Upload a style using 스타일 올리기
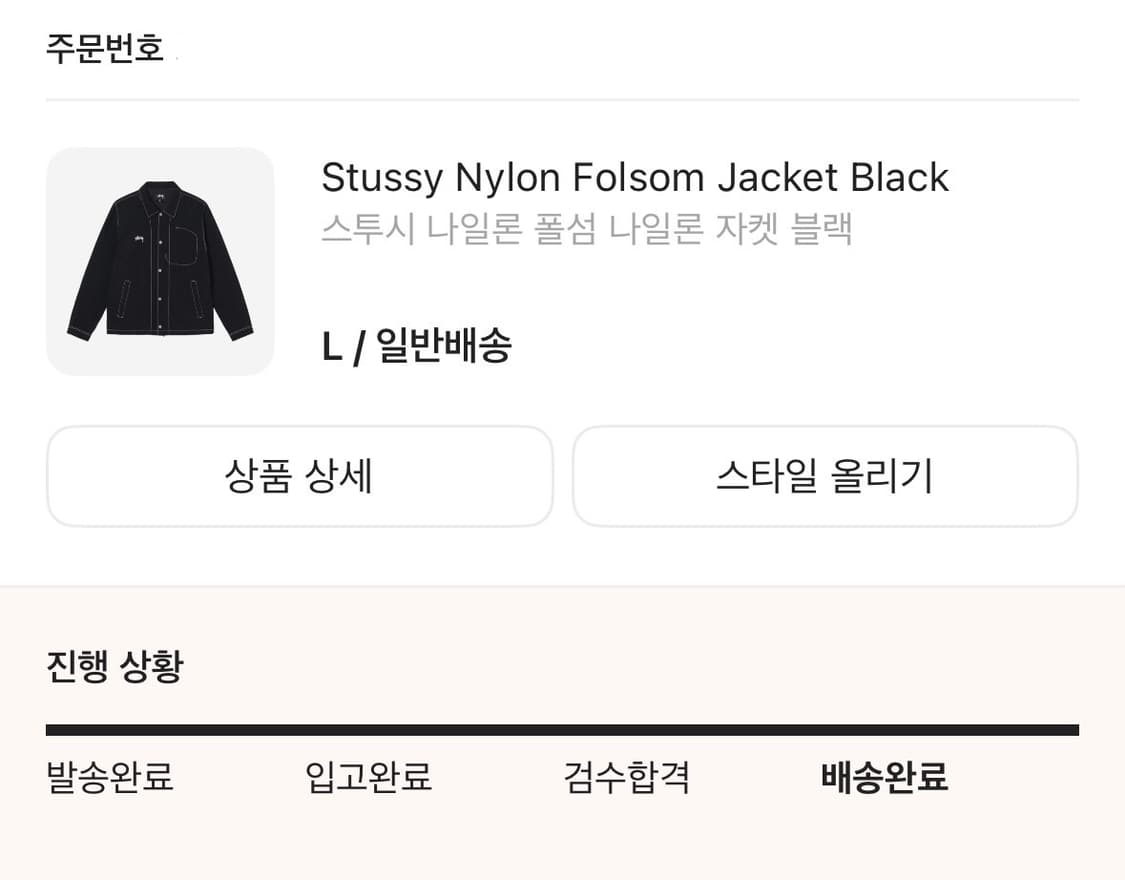 [826, 477]
